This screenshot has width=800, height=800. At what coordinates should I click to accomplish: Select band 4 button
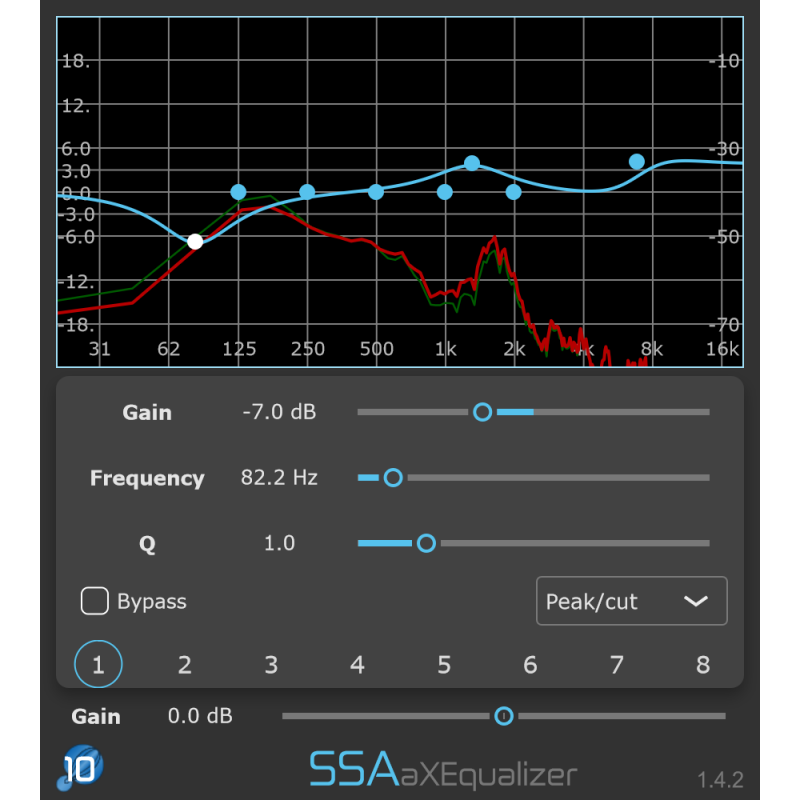pos(357,664)
